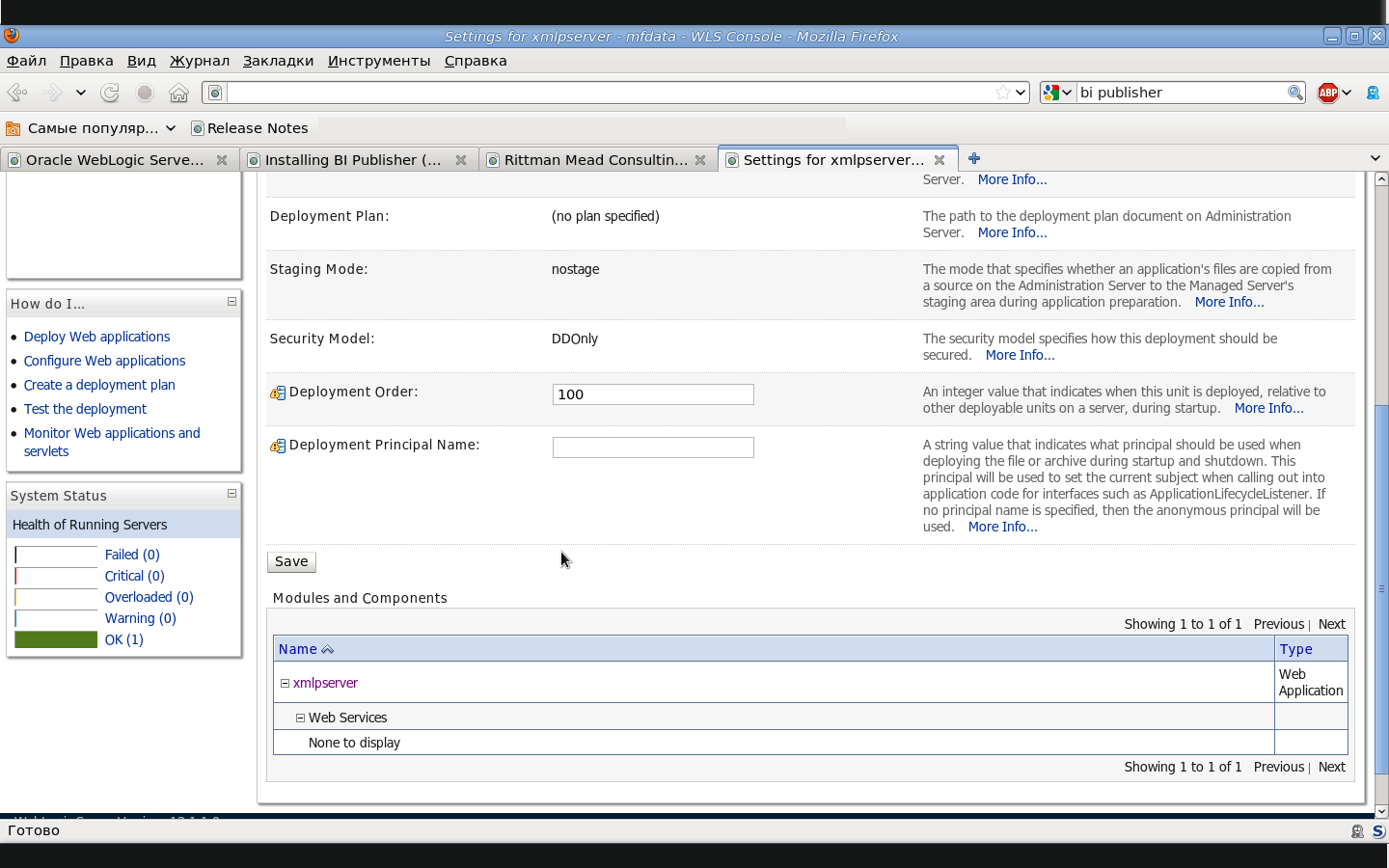Viewport: 1389px width, 868px height.
Task: Open the Журнал menu
Action: (x=200, y=61)
